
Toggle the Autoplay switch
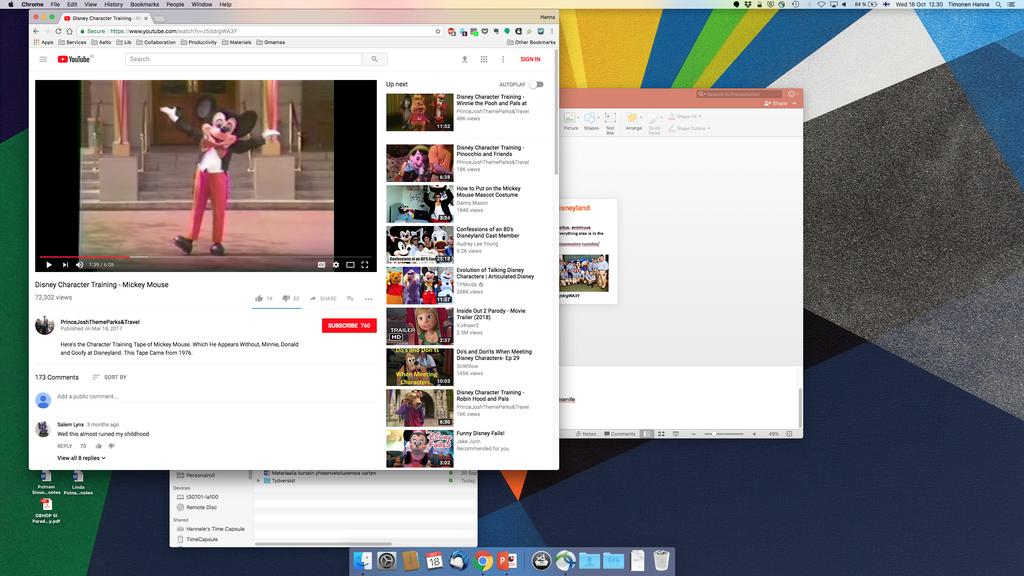[x=536, y=84]
